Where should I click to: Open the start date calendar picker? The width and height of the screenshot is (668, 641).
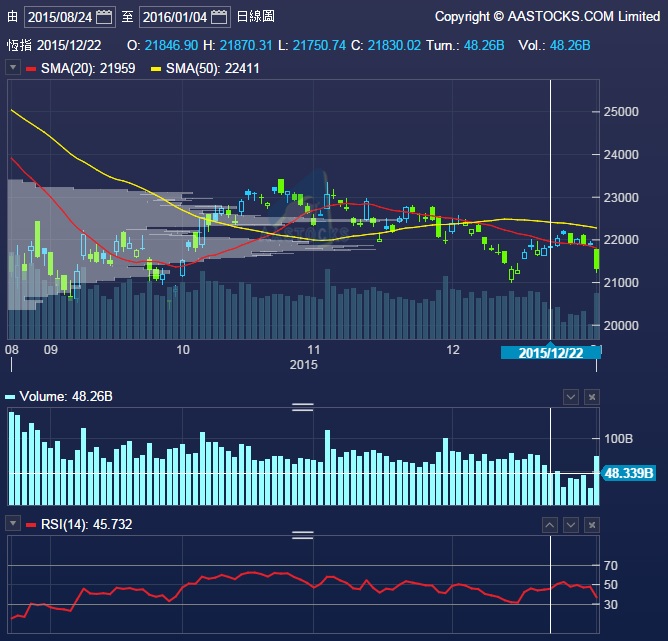point(105,17)
